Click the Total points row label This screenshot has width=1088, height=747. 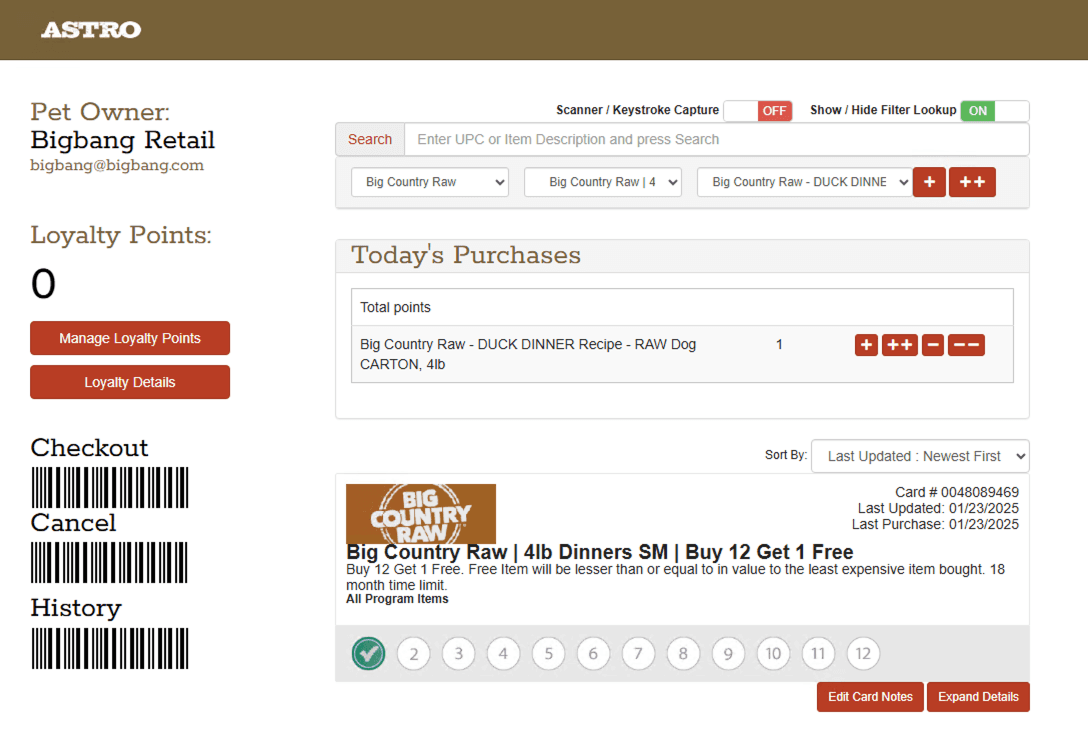pyautogui.click(x=396, y=307)
